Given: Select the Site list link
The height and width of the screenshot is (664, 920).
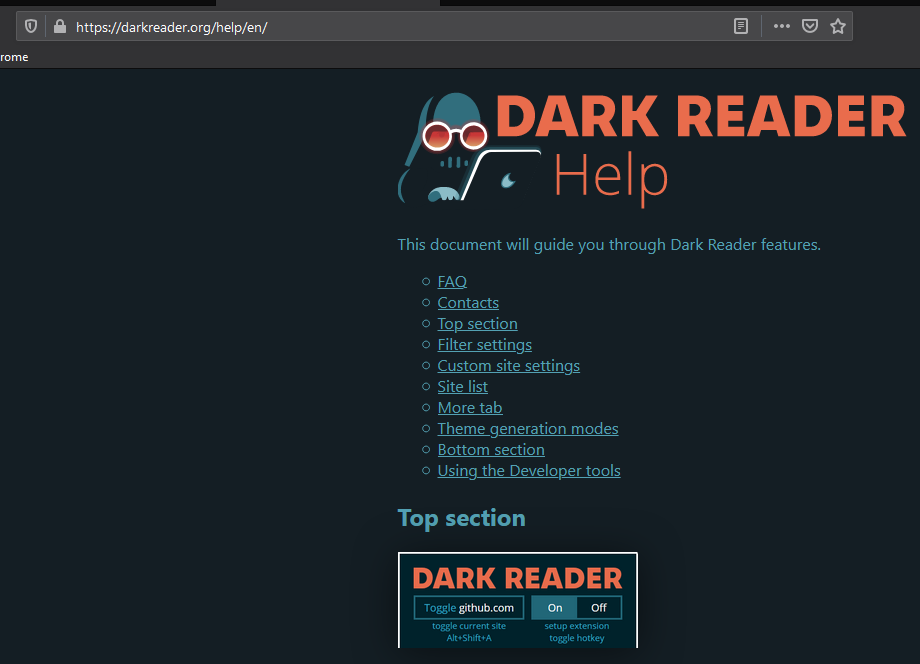Looking at the screenshot, I should (462, 387).
